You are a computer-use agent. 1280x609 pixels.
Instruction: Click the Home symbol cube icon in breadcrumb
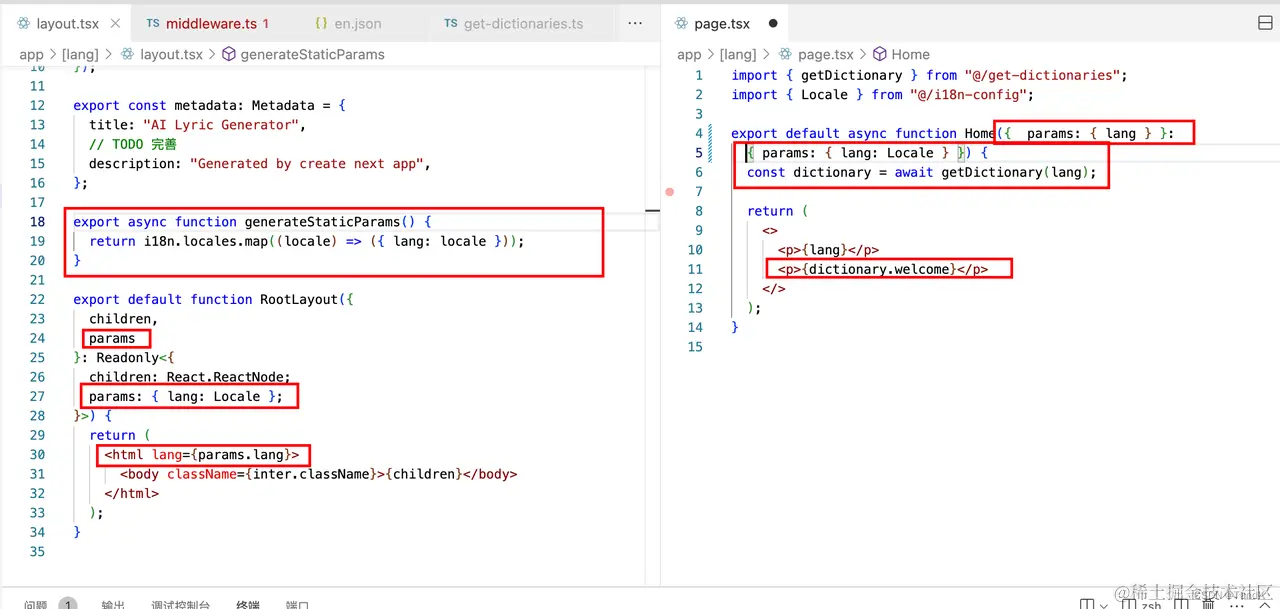[880, 55]
